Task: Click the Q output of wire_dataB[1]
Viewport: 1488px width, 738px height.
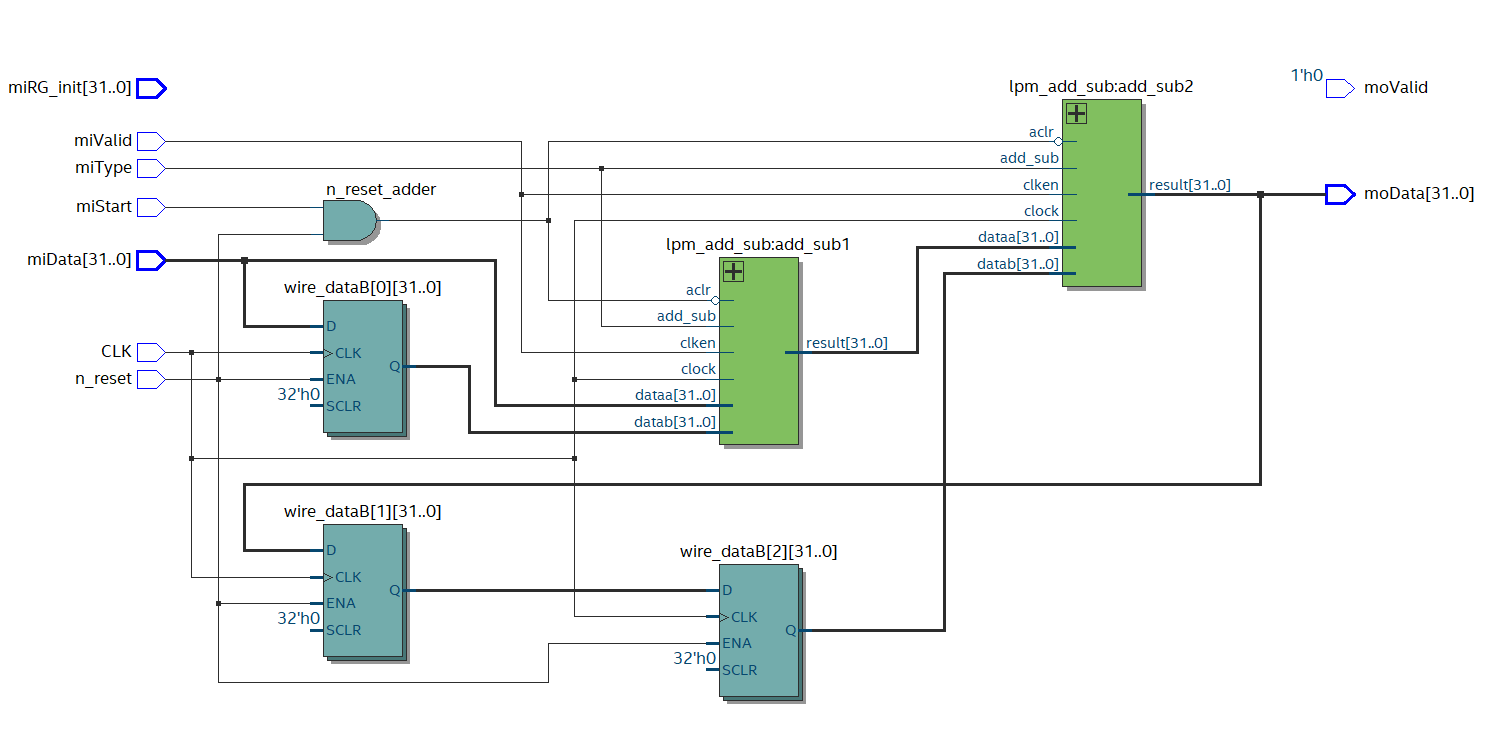Action: 394,590
